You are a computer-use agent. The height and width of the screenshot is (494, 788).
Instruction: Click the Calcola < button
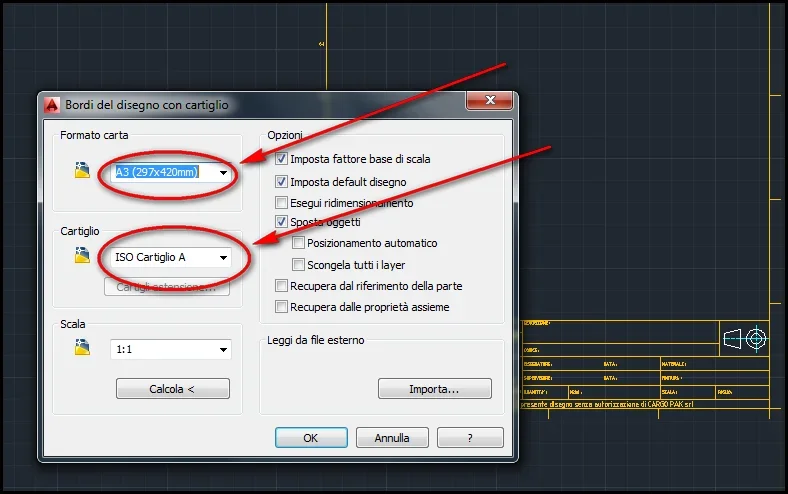(x=172, y=389)
